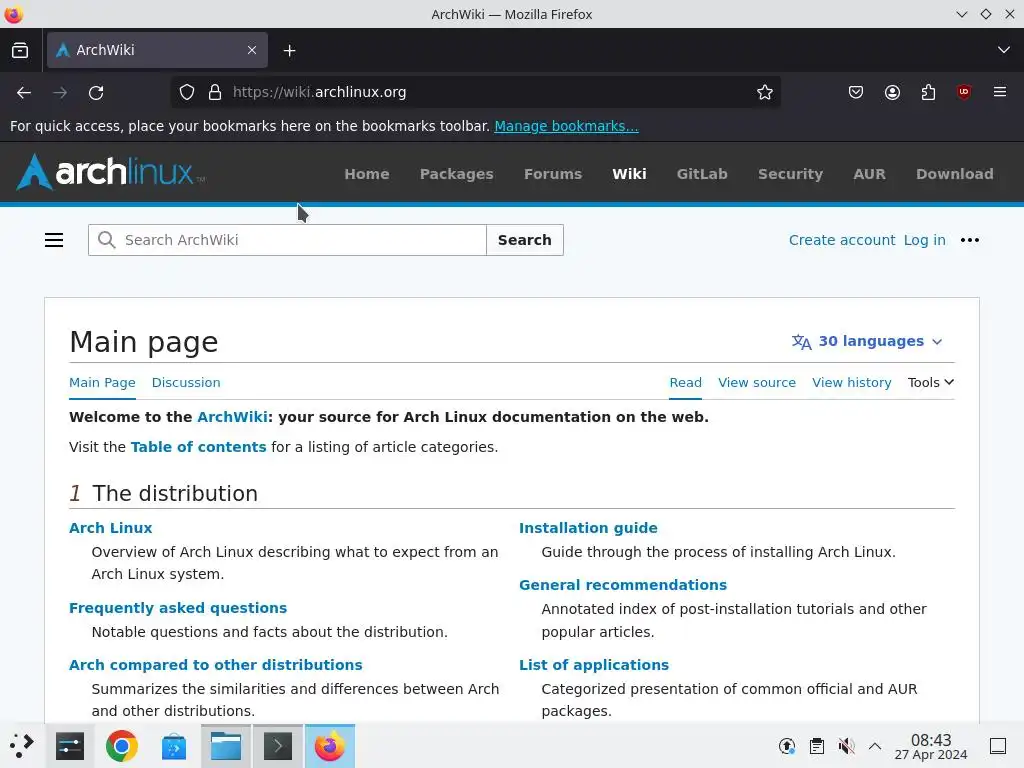Open the Firefox account icon
1024x768 pixels.
pos(892,93)
